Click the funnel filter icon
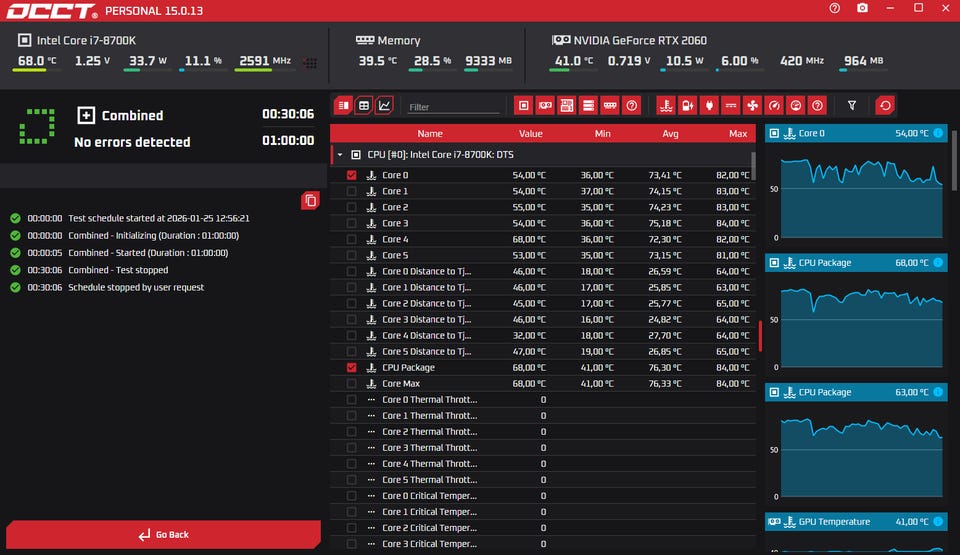The image size is (960, 555). click(x=851, y=105)
